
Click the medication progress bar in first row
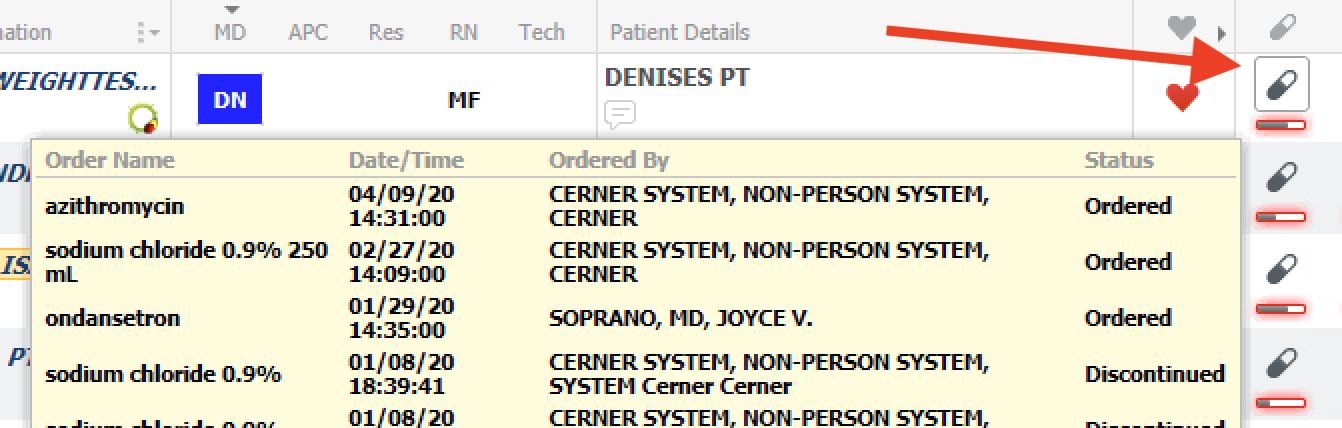coord(1281,125)
